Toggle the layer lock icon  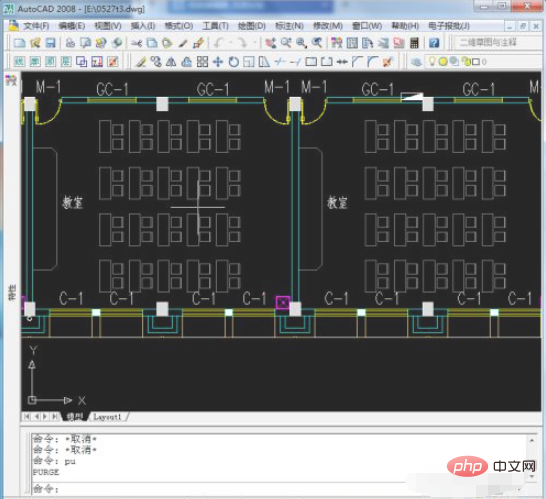tap(466, 62)
